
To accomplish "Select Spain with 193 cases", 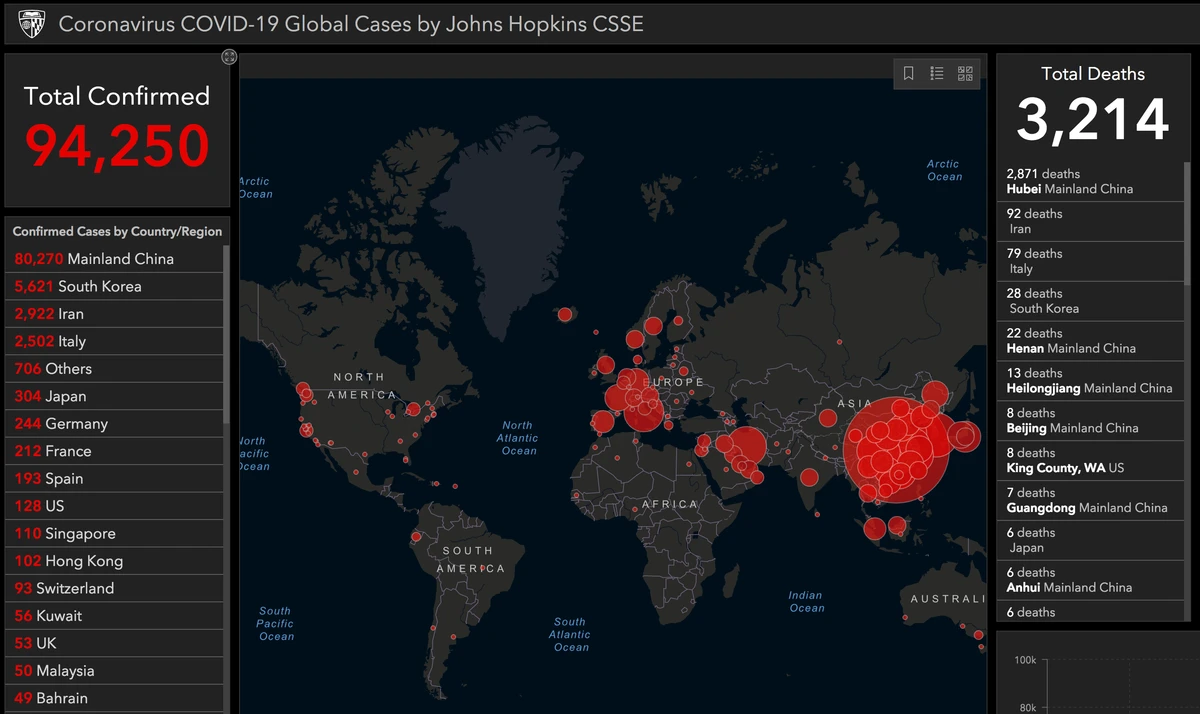I will click(x=116, y=479).
